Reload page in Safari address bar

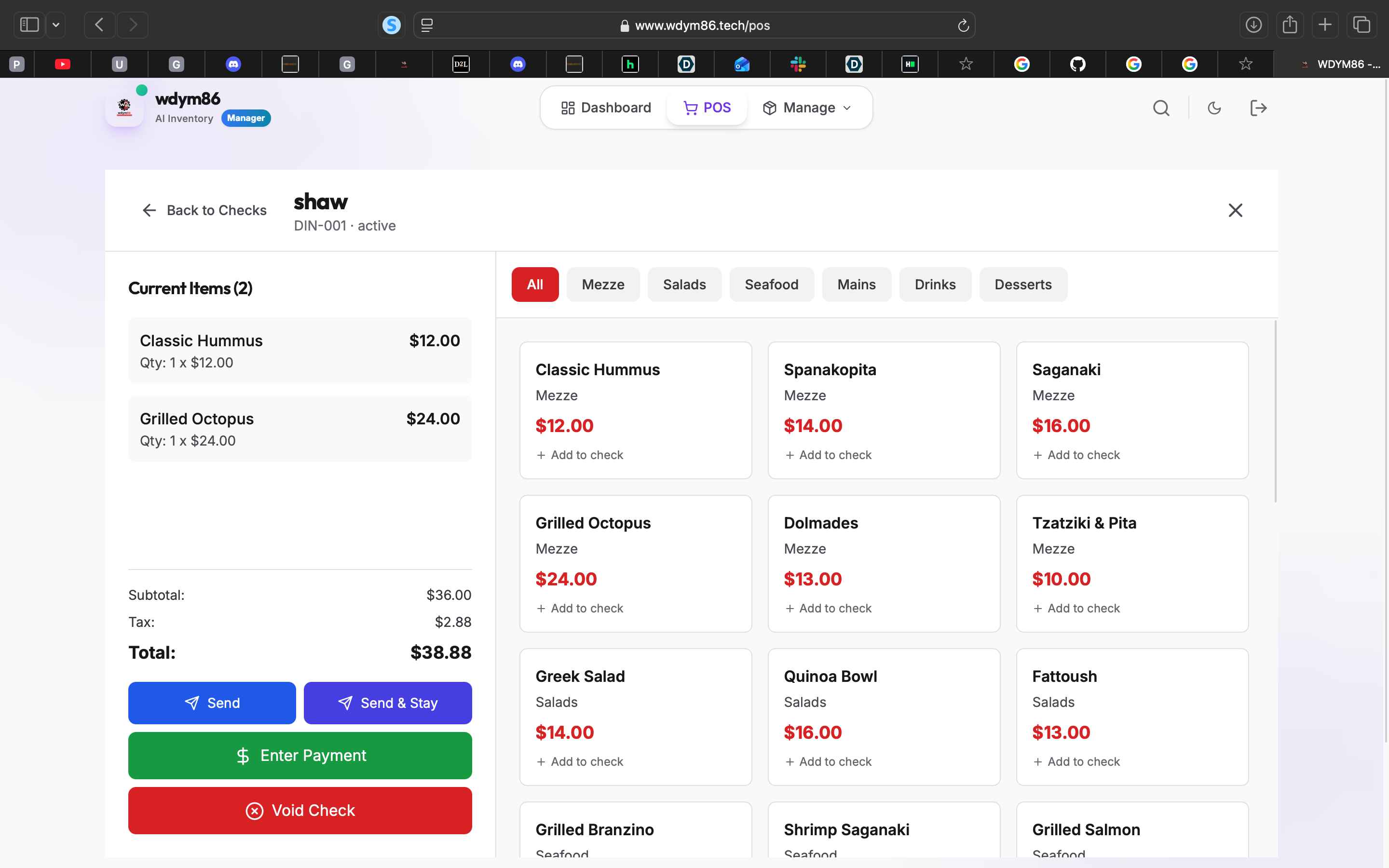[x=963, y=25]
